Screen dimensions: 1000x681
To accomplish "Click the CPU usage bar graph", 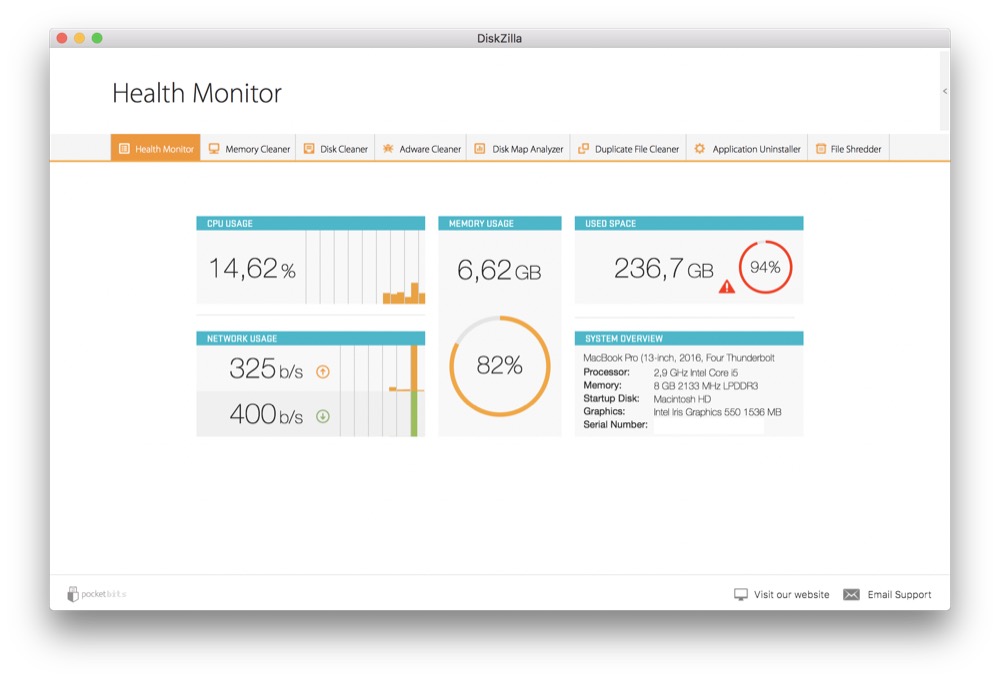I will tap(365, 267).
